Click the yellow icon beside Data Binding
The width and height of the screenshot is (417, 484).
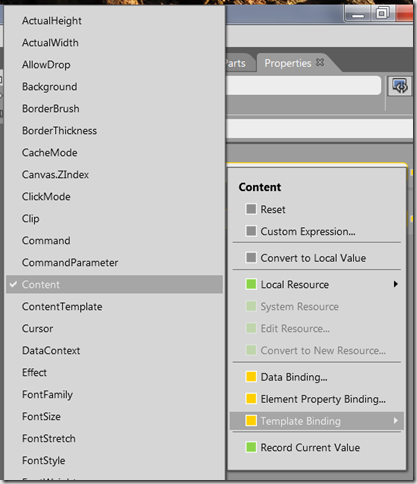tap(251, 377)
